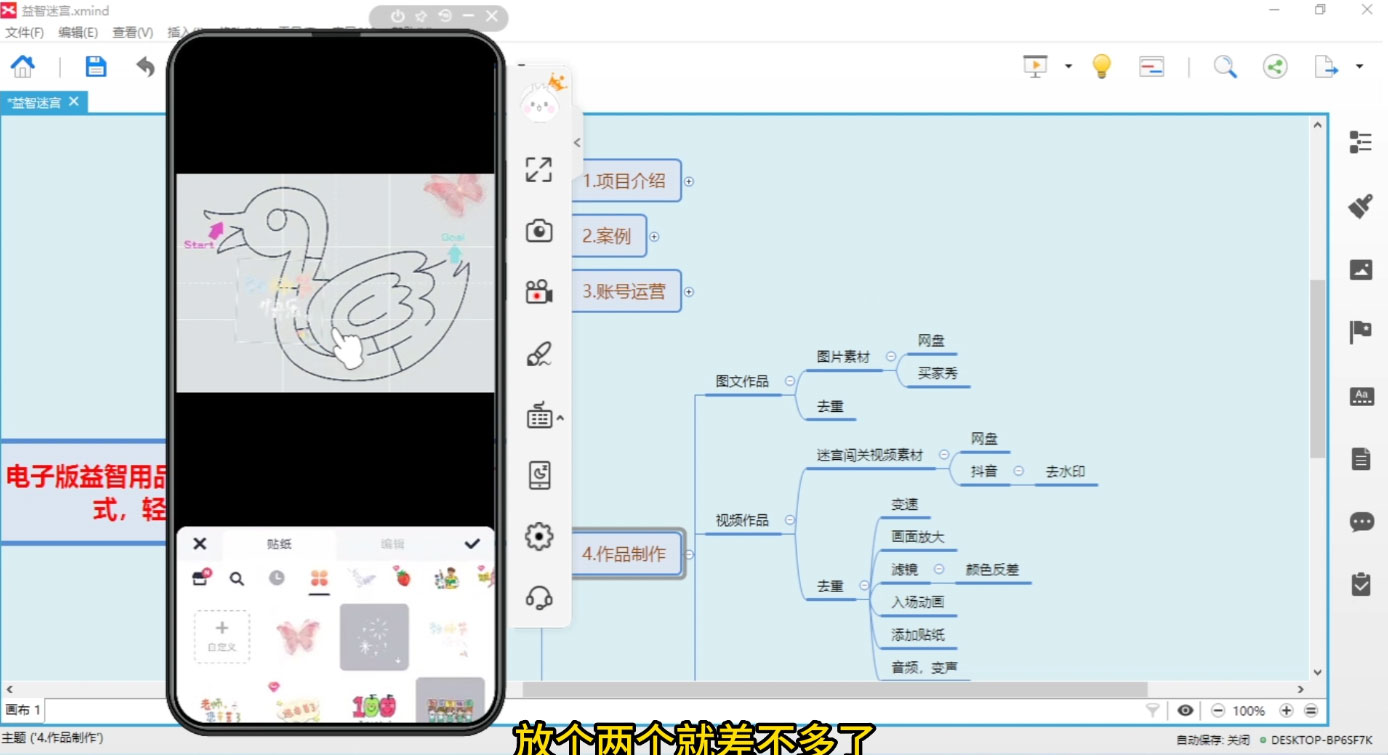Select the brush annotation tool in floating toolbar
Screen dimensions: 1388x755
(539, 353)
